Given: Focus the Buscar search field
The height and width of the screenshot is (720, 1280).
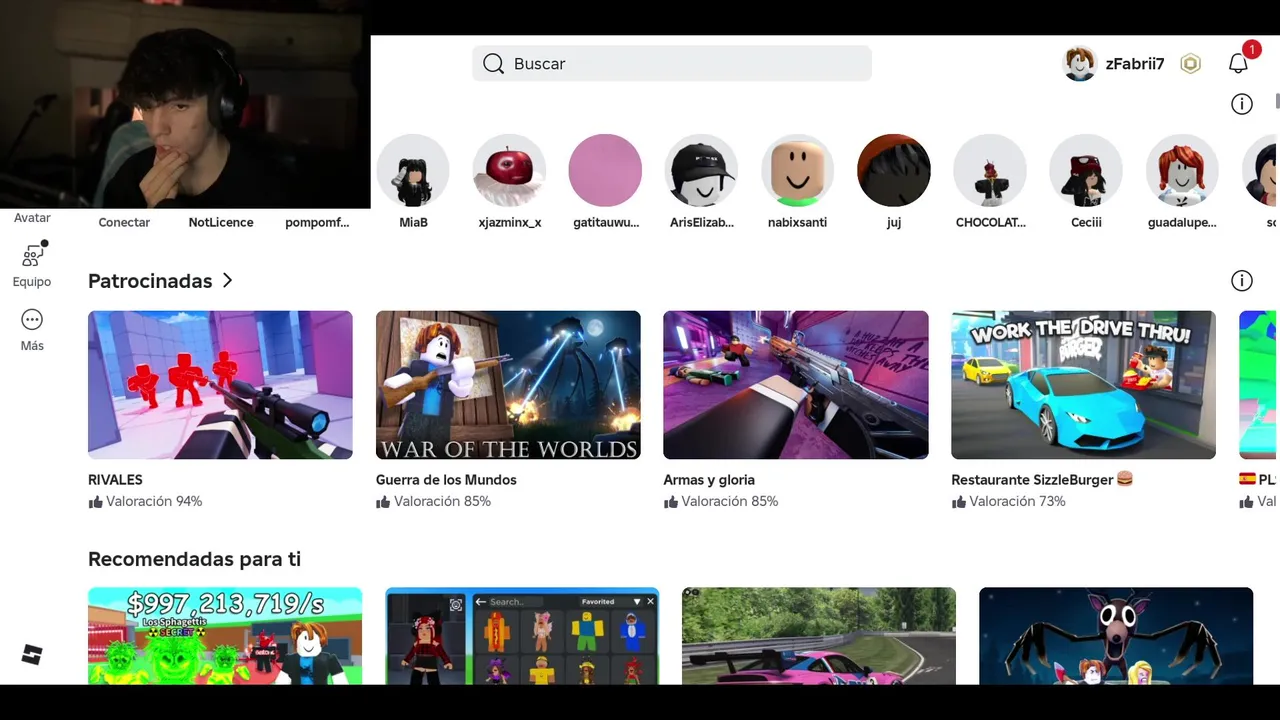Looking at the screenshot, I should [x=672, y=64].
